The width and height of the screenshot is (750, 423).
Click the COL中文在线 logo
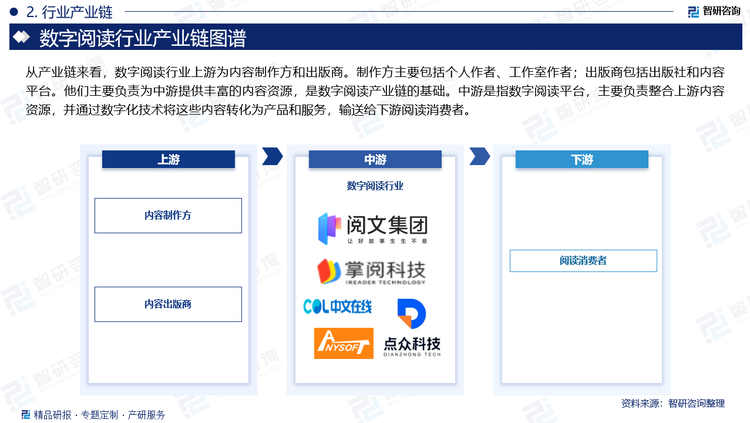point(337,306)
